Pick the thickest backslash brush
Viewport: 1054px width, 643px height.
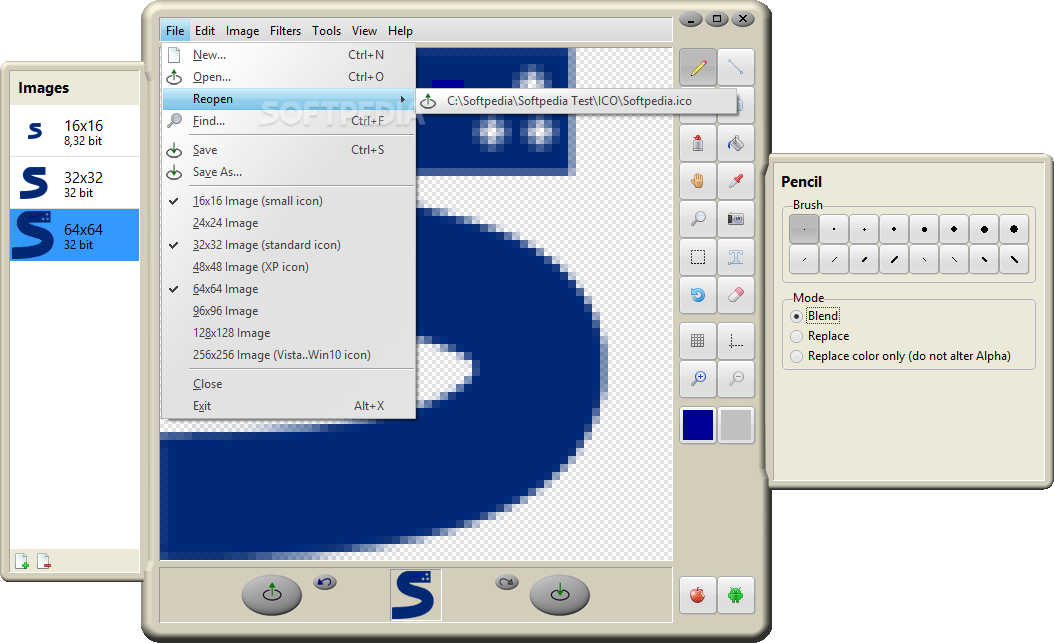[1014, 259]
